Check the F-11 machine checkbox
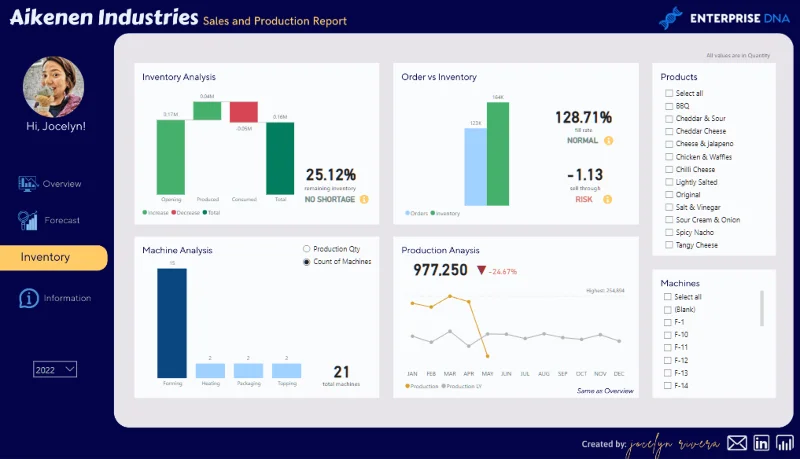This screenshot has width=800, height=459. click(667, 347)
